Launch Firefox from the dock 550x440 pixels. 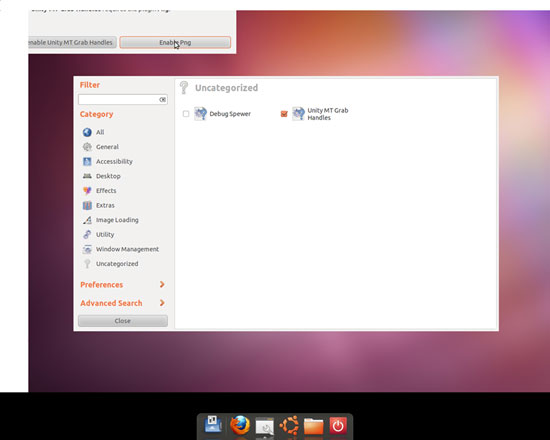(x=240, y=425)
